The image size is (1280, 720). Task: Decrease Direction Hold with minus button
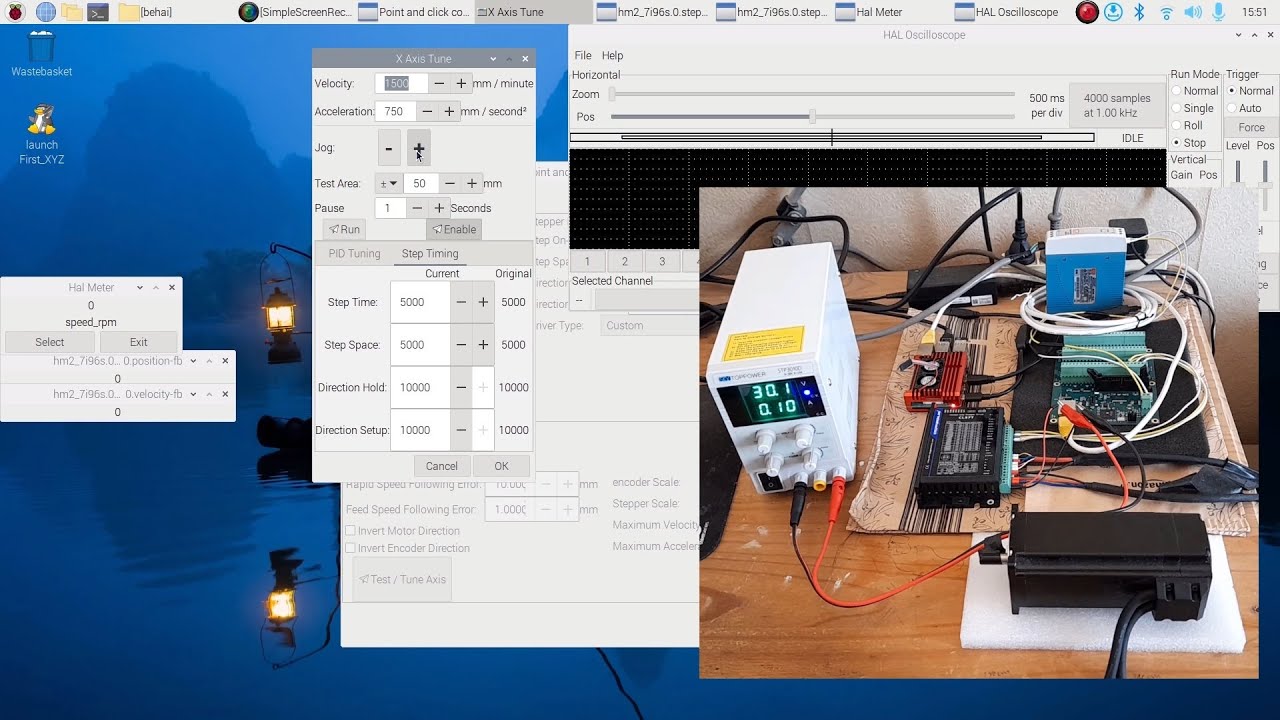[461, 388]
